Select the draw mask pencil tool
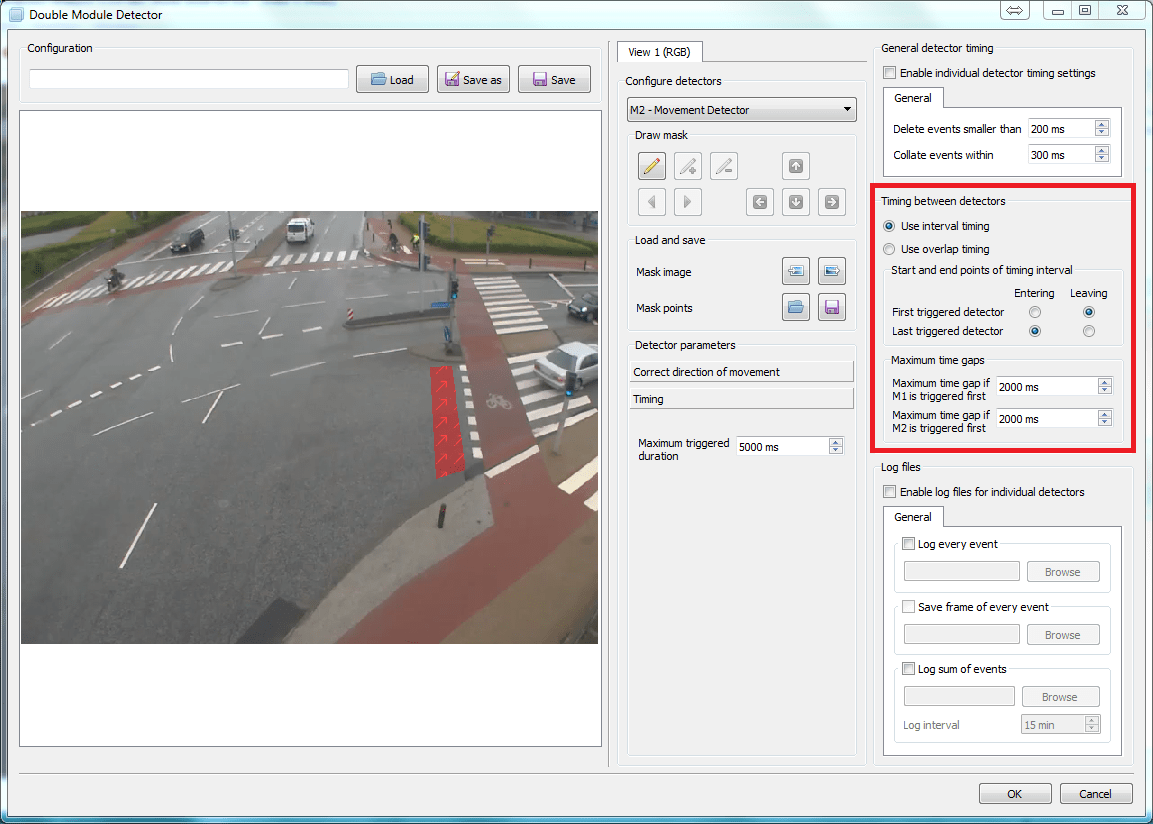The image size is (1153, 824). [652, 166]
